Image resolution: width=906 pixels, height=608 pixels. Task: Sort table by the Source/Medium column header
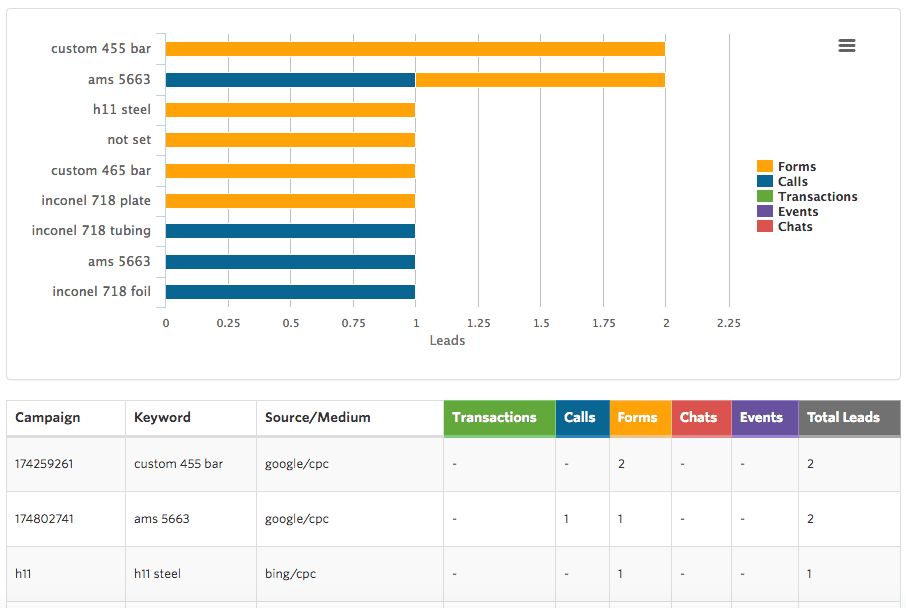click(350, 418)
